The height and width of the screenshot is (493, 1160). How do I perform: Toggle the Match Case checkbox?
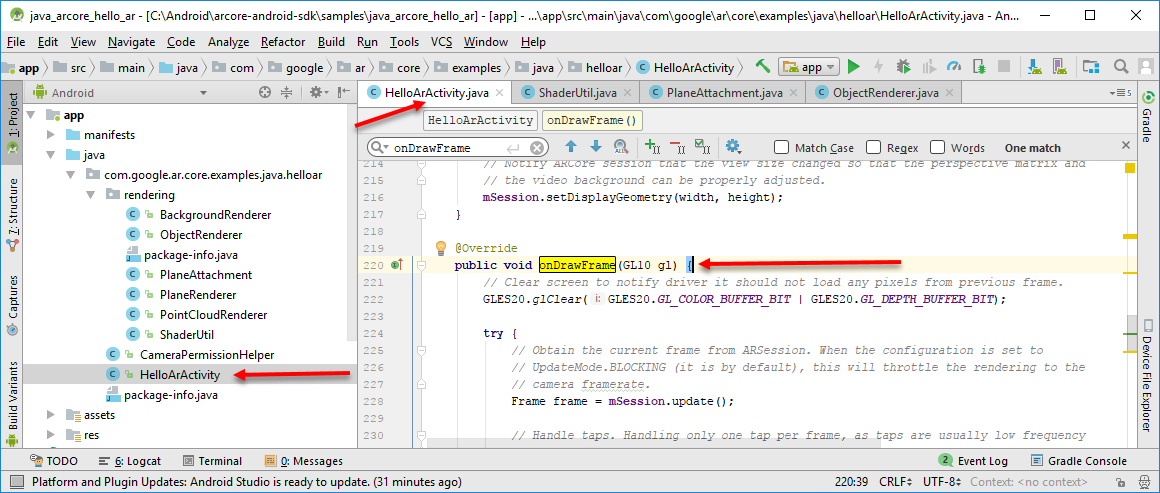coord(781,147)
